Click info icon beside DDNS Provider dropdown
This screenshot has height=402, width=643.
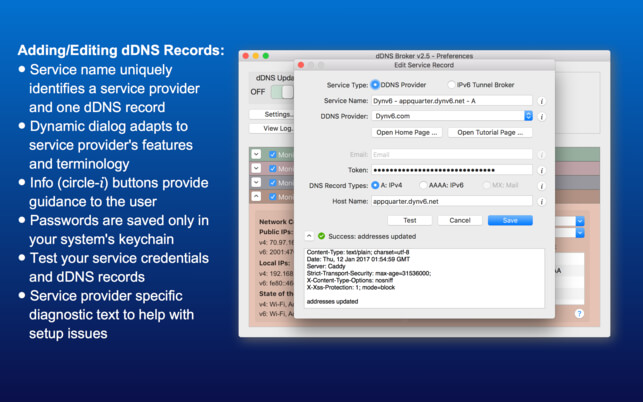click(x=541, y=116)
